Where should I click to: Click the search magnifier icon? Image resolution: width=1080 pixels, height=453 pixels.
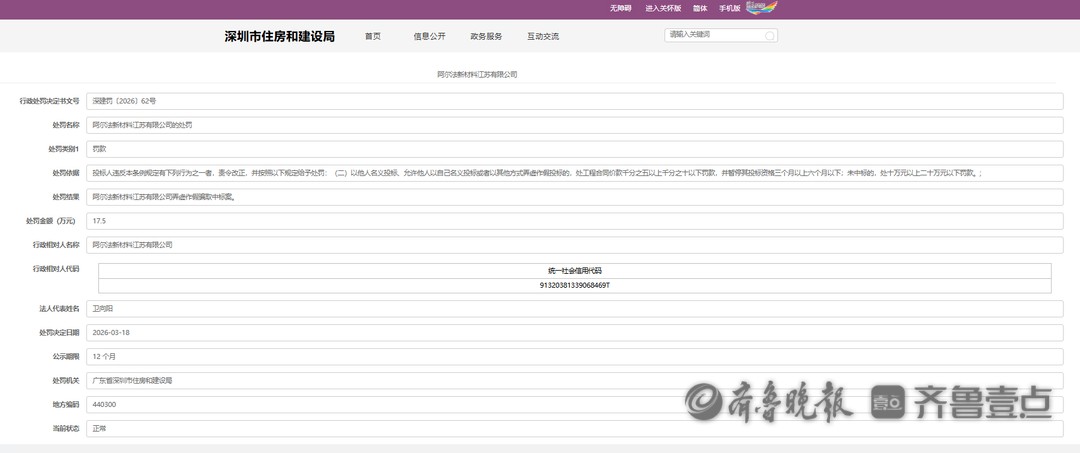pos(770,36)
